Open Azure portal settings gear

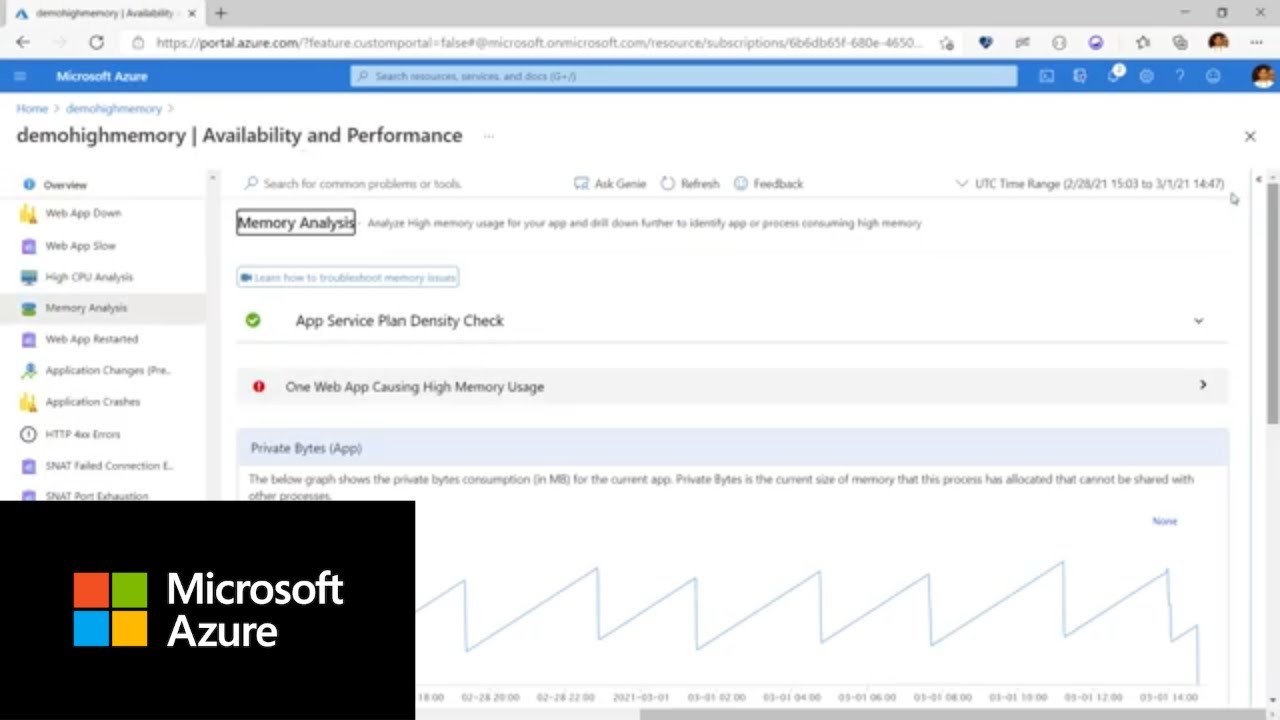pyautogui.click(x=1147, y=76)
